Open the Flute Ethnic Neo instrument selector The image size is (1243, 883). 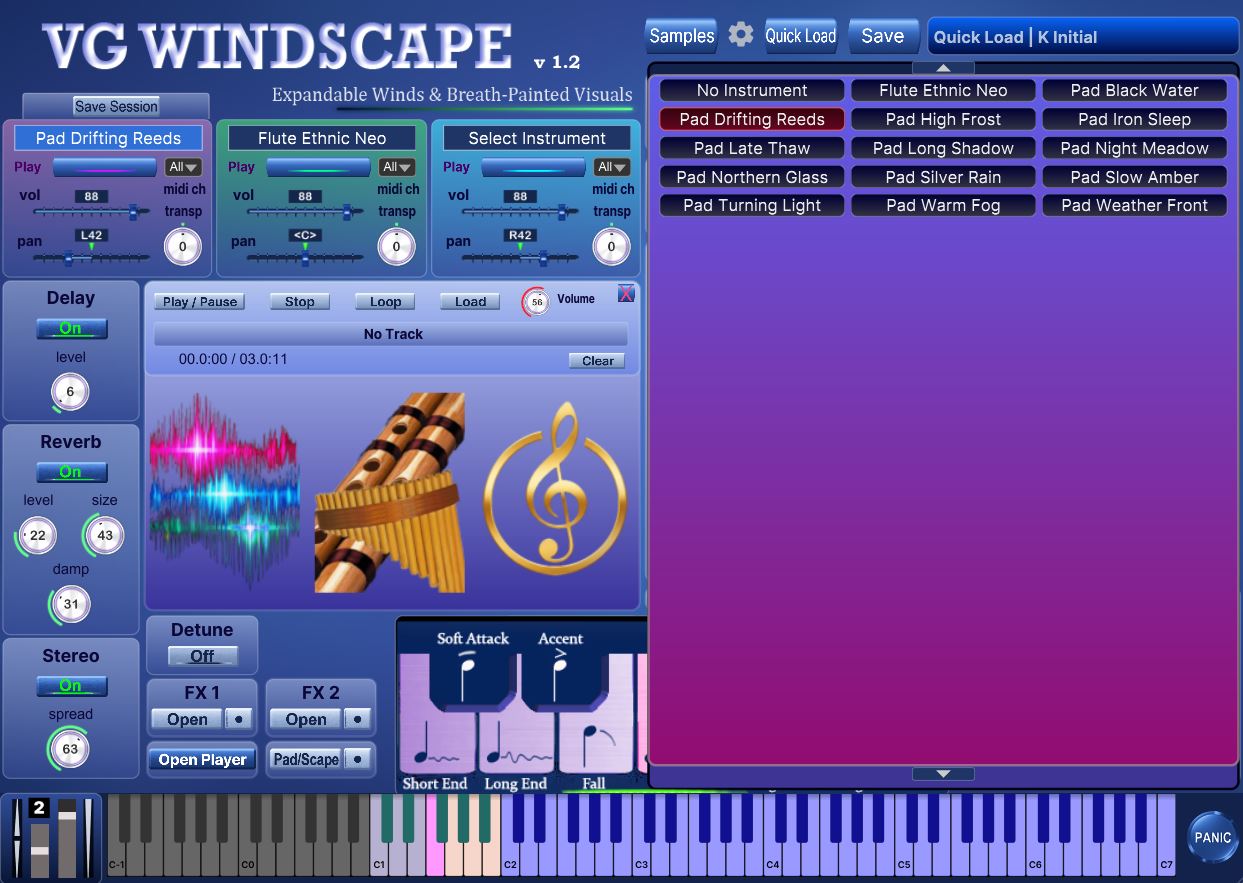(322, 138)
